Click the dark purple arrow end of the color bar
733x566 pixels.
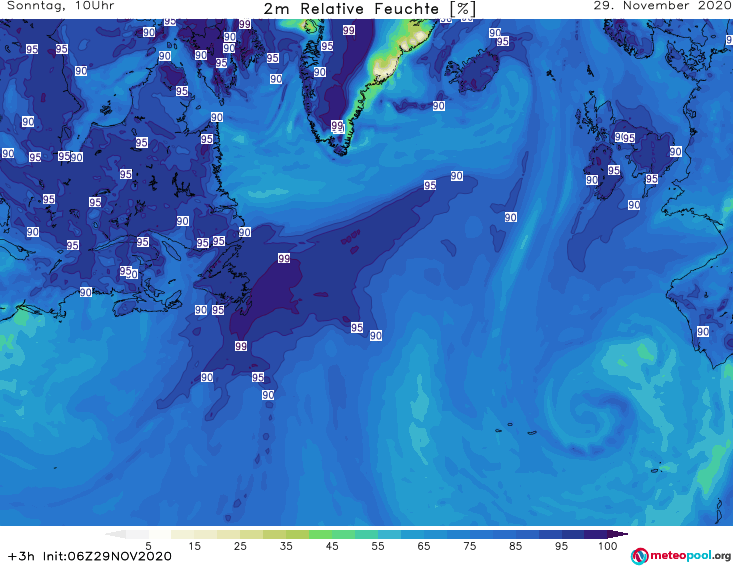tap(620, 534)
